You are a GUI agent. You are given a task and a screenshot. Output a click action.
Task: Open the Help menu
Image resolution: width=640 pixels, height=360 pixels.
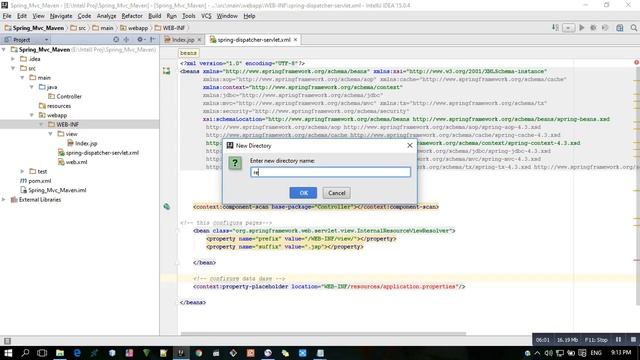[x=249, y=16]
